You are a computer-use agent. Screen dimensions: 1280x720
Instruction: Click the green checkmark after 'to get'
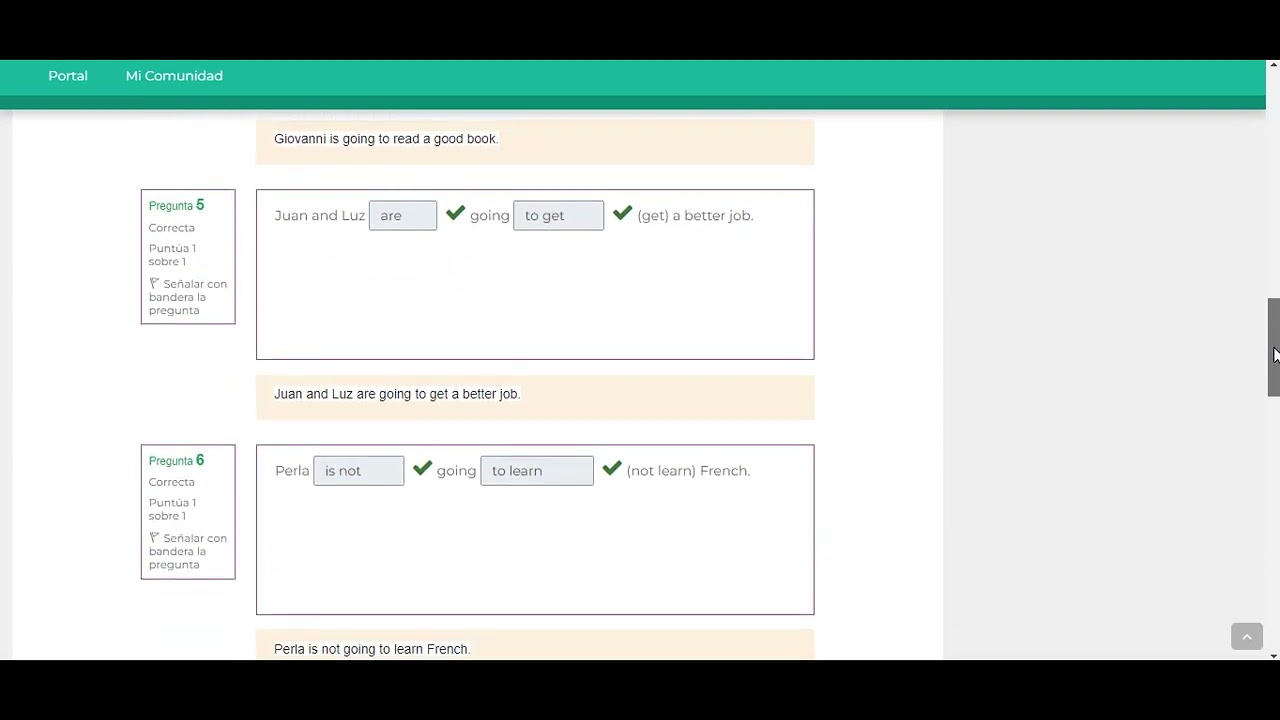click(x=622, y=213)
